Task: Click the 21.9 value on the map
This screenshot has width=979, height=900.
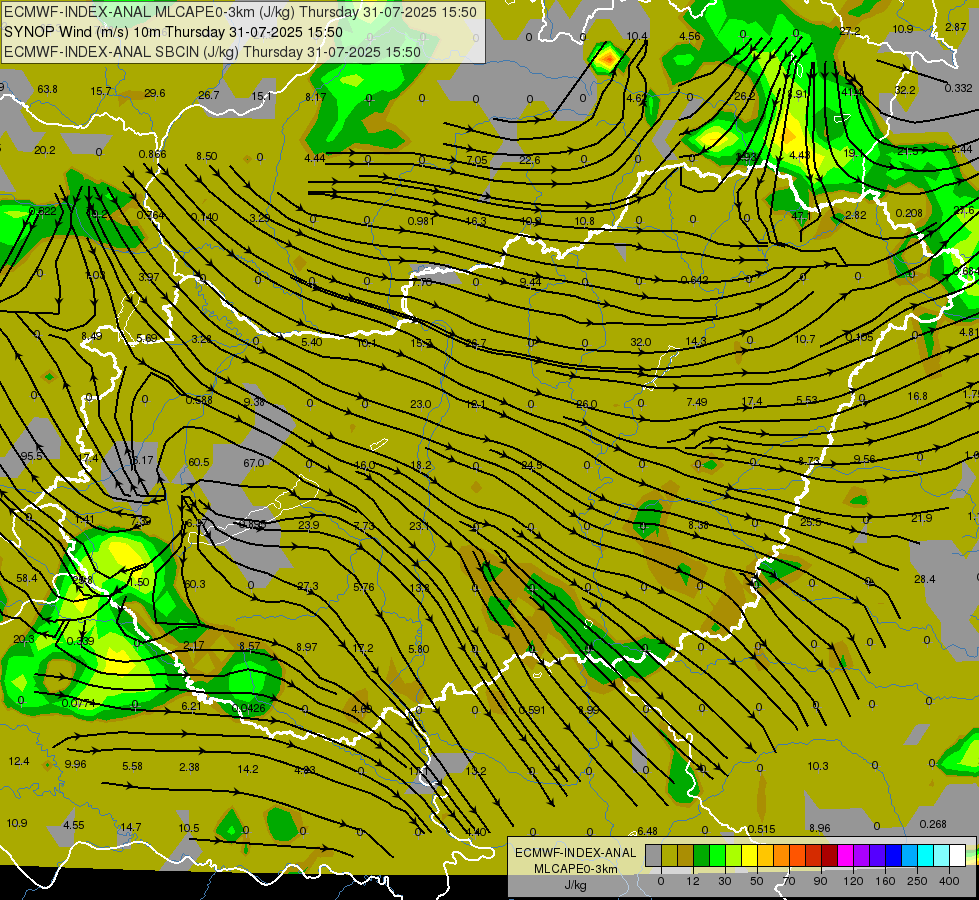Action: pyautogui.click(x=922, y=518)
